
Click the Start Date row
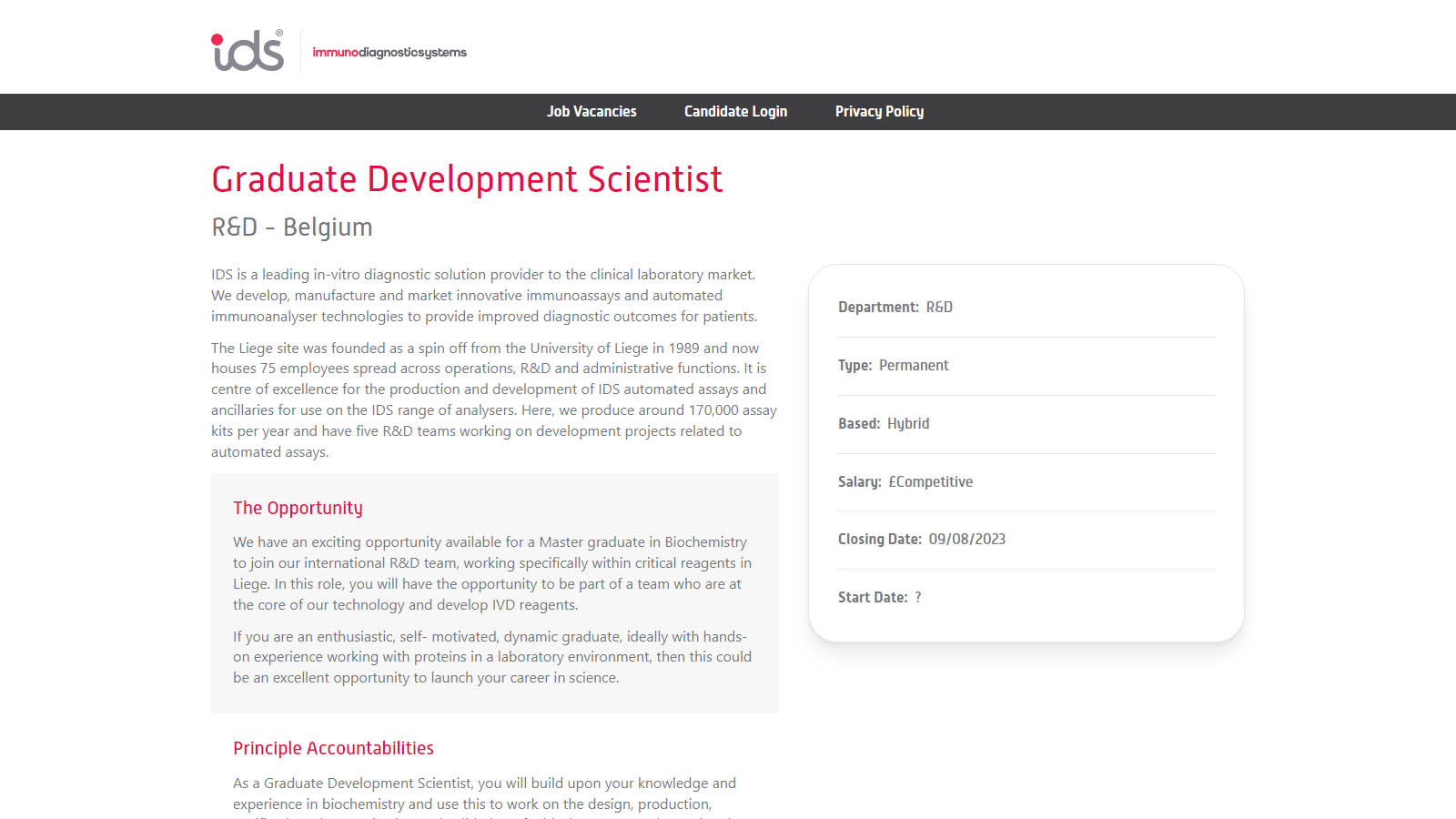[879, 598]
